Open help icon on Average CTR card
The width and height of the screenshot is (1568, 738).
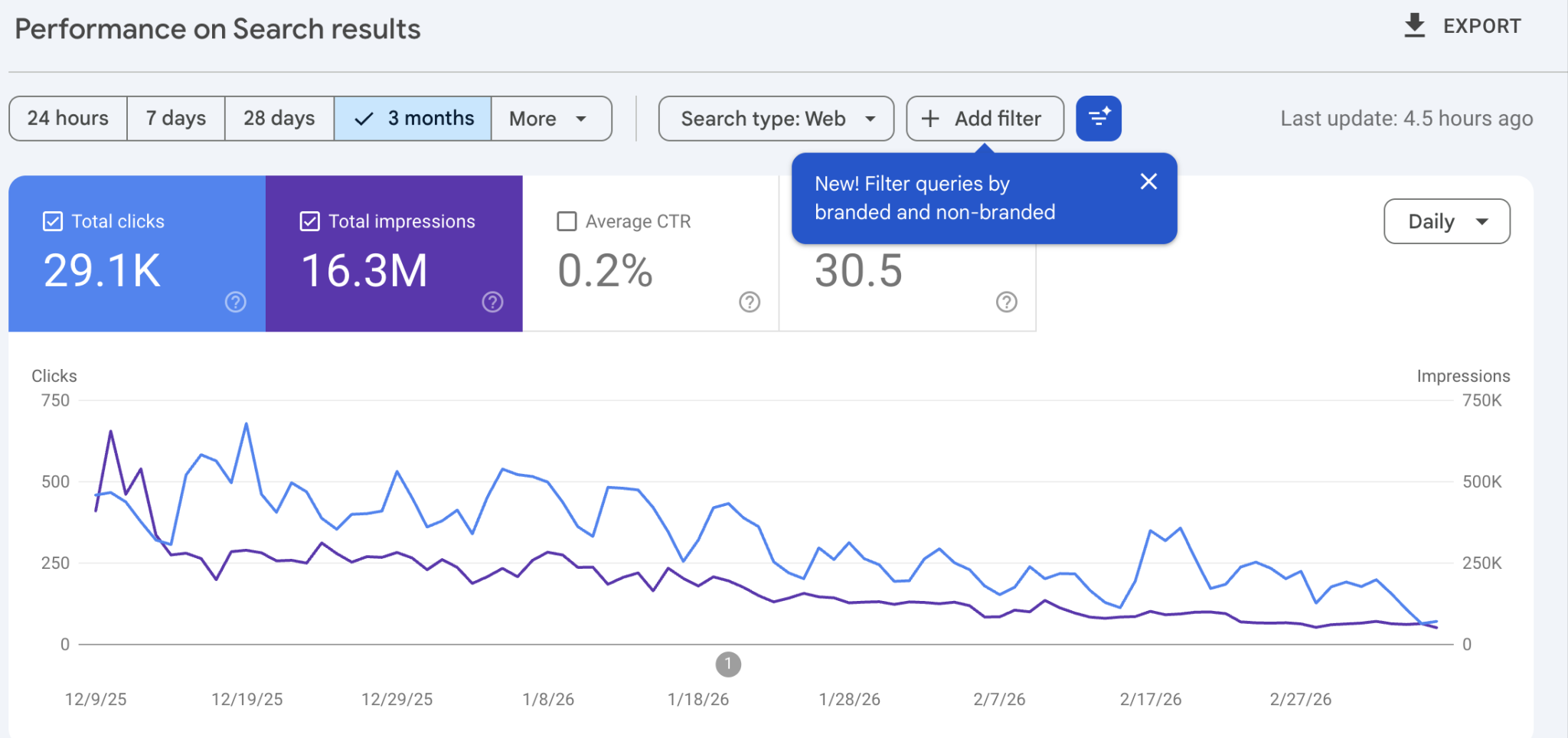coord(750,302)
